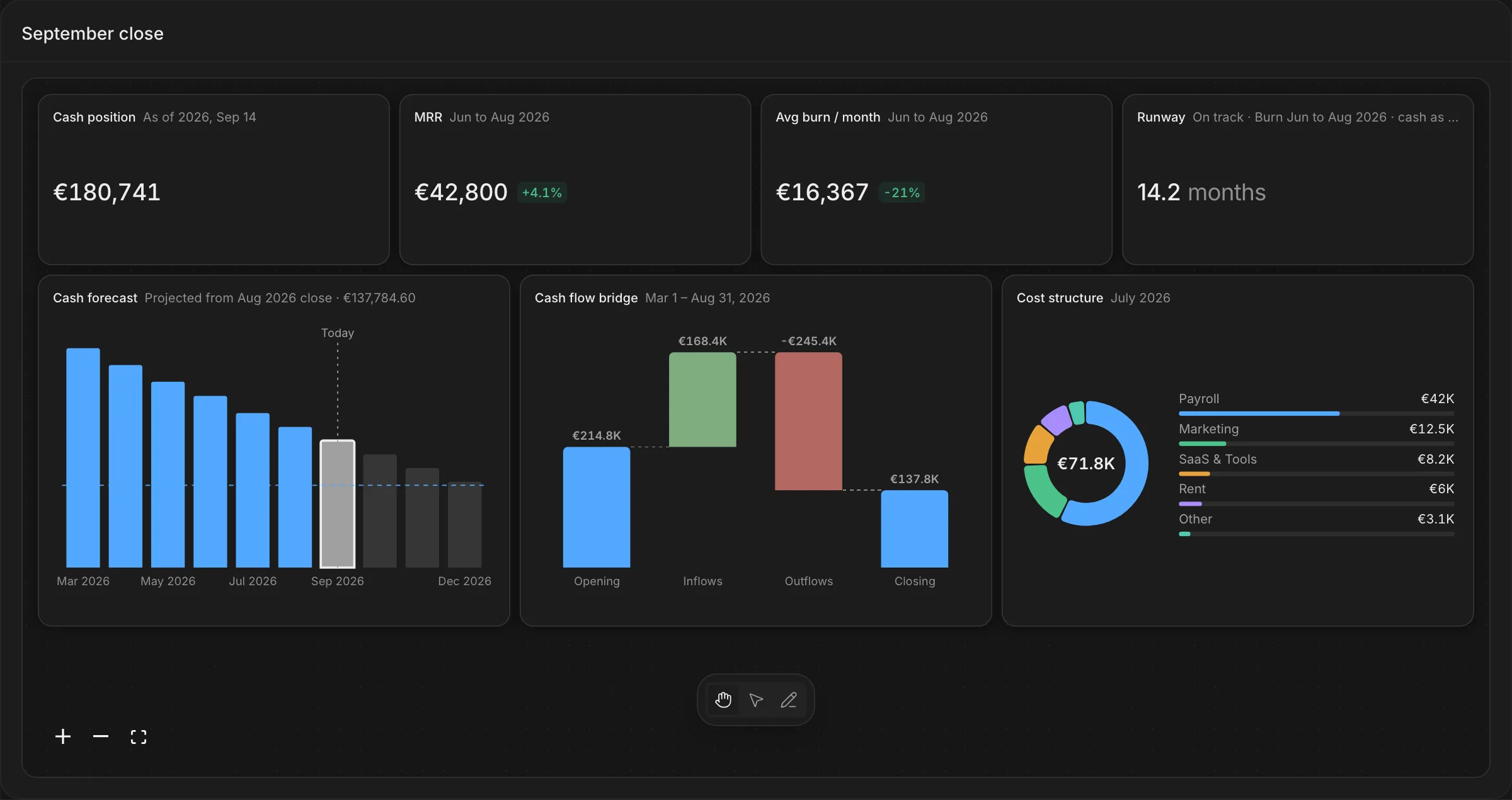Click the September close page title

click(x=93, y=33)
